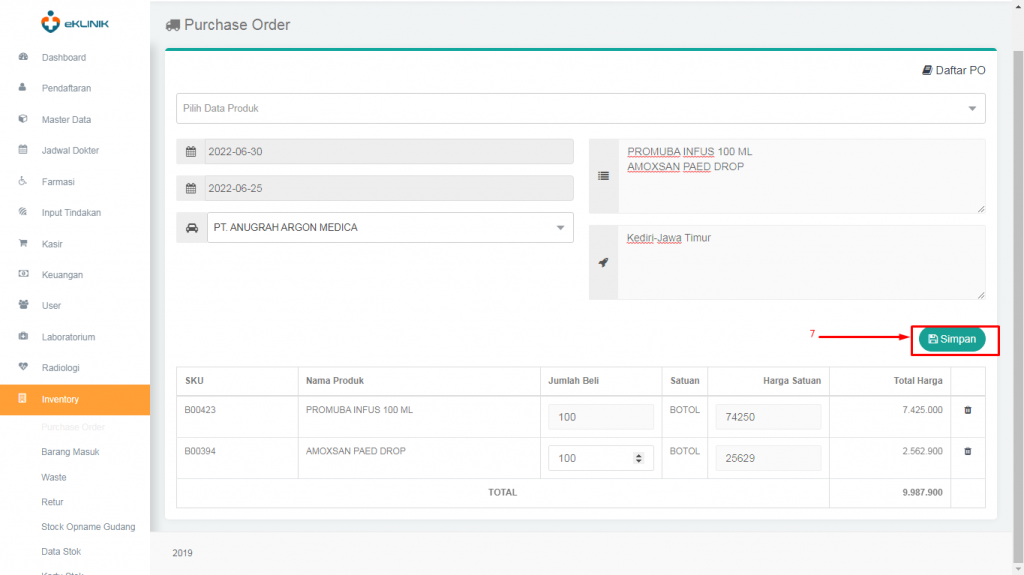This screenshot has width=1024, height=575.
Task: Click the Jumlah Beli field for PROMUBA INFUS
Action: (601, 417)
